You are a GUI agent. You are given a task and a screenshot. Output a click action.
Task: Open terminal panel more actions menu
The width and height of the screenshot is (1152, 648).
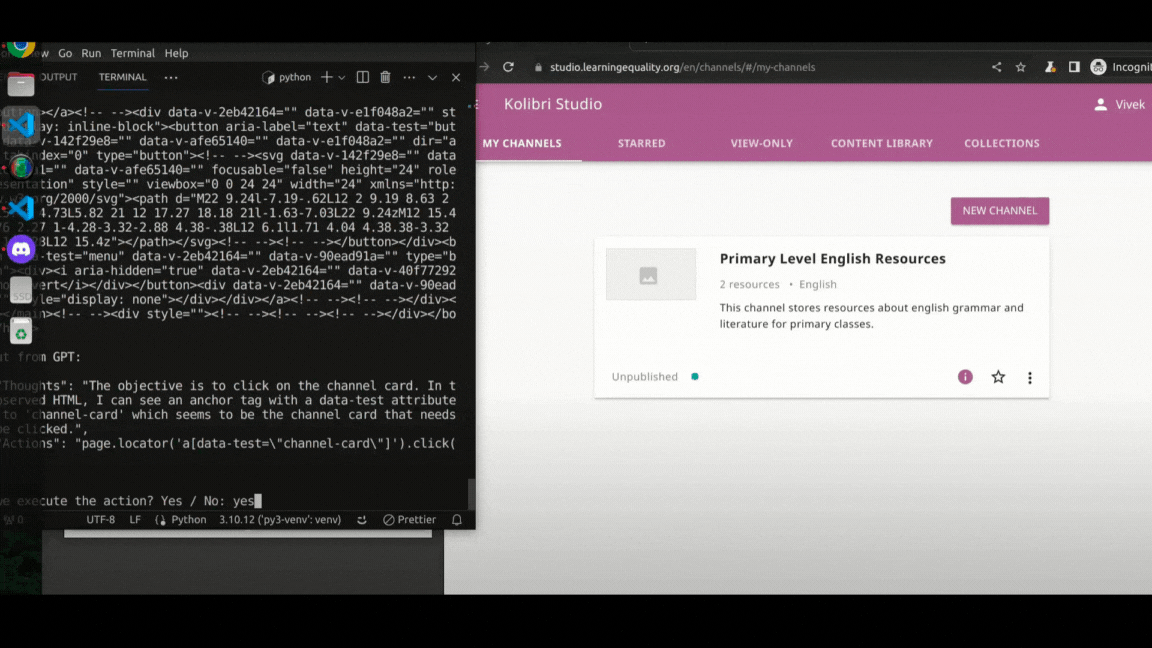coord(409,77)
